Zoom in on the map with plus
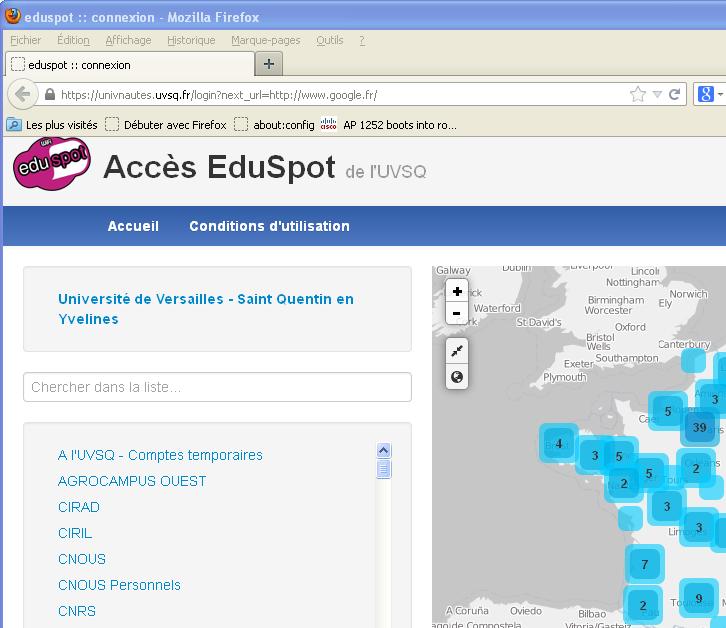The width and height of the screenshot is (726, 628). [457, 291]
